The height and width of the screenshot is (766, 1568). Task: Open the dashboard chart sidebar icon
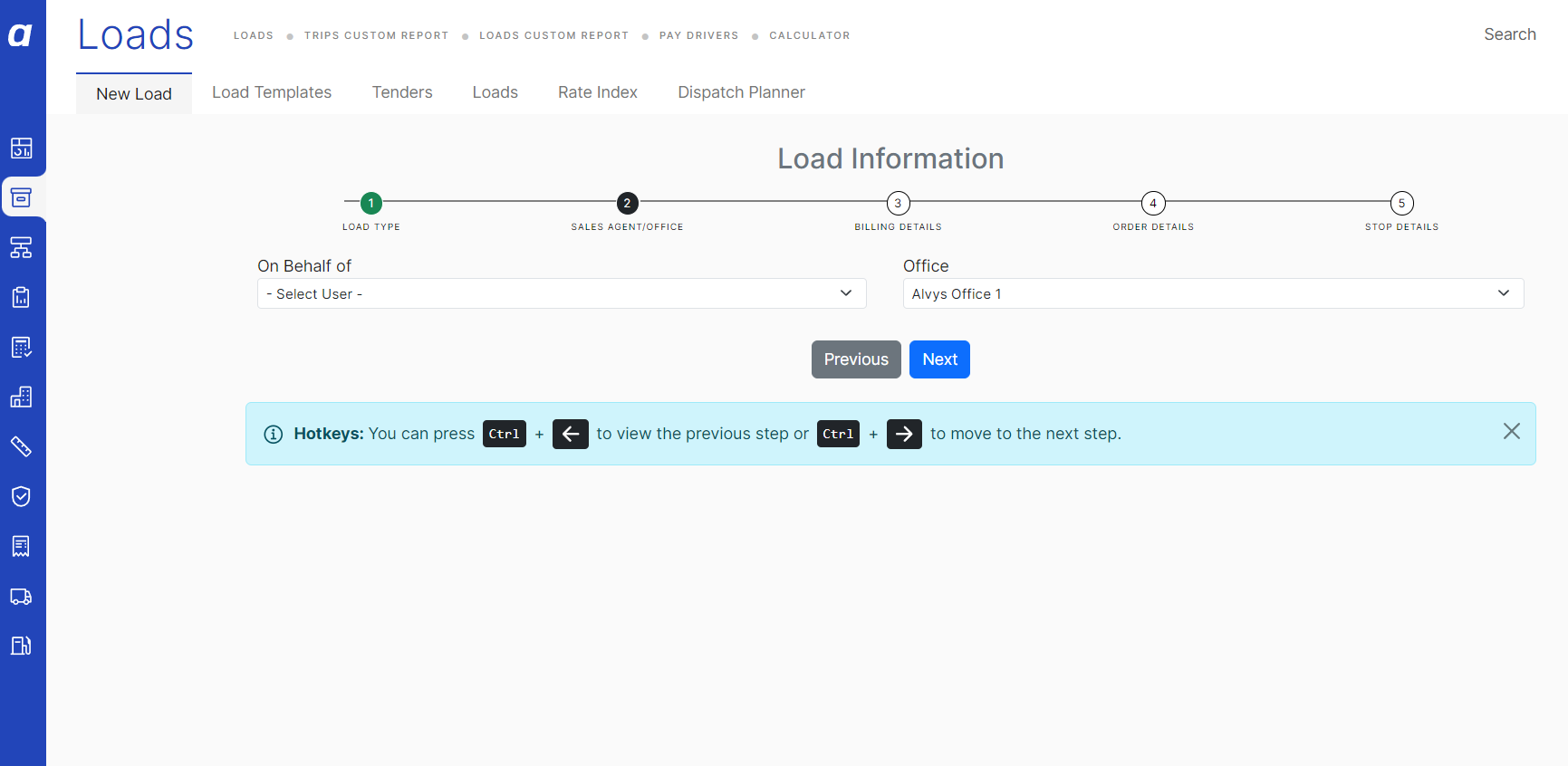coord(21,148)
